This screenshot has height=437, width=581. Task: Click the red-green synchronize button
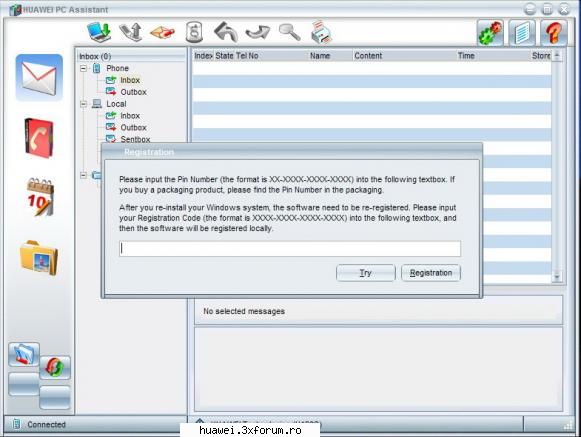[54, 367]
